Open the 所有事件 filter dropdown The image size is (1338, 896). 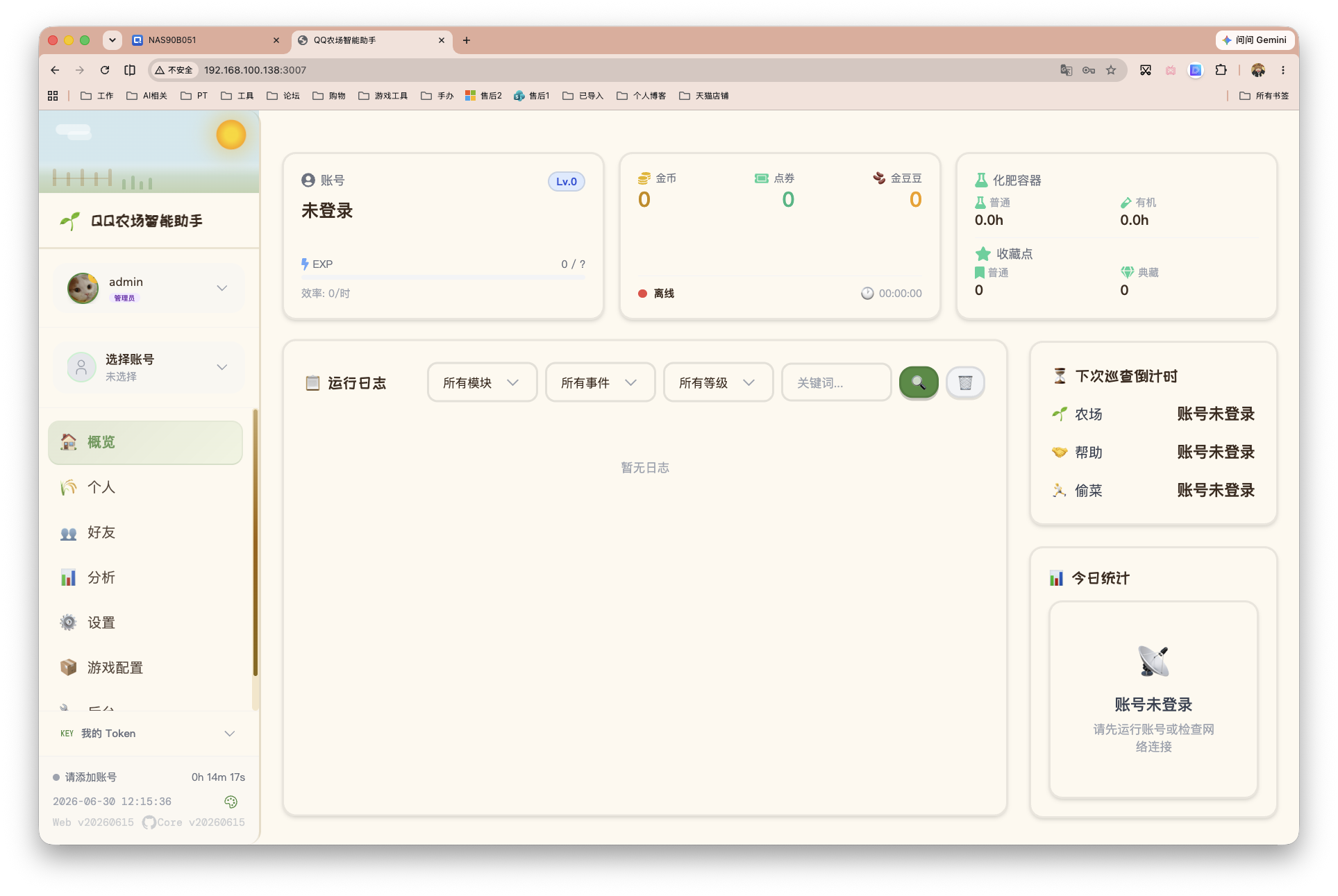pyautogui.click(x=600, y=382)
